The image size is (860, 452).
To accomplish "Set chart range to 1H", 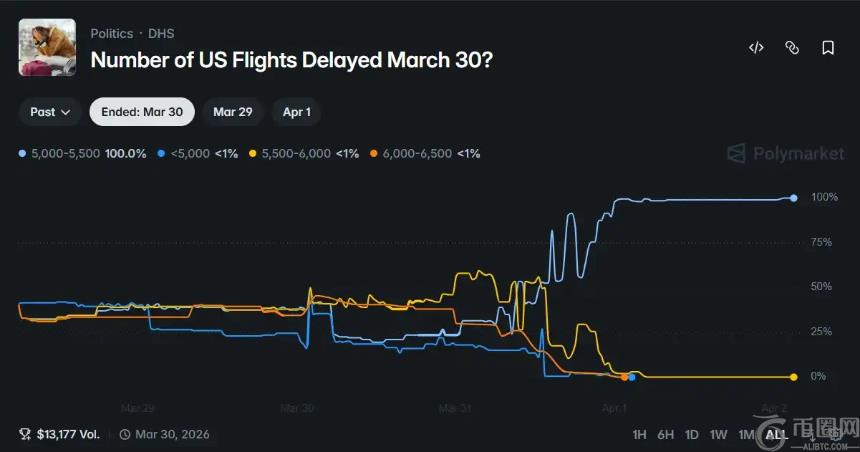I will point(641,434).
